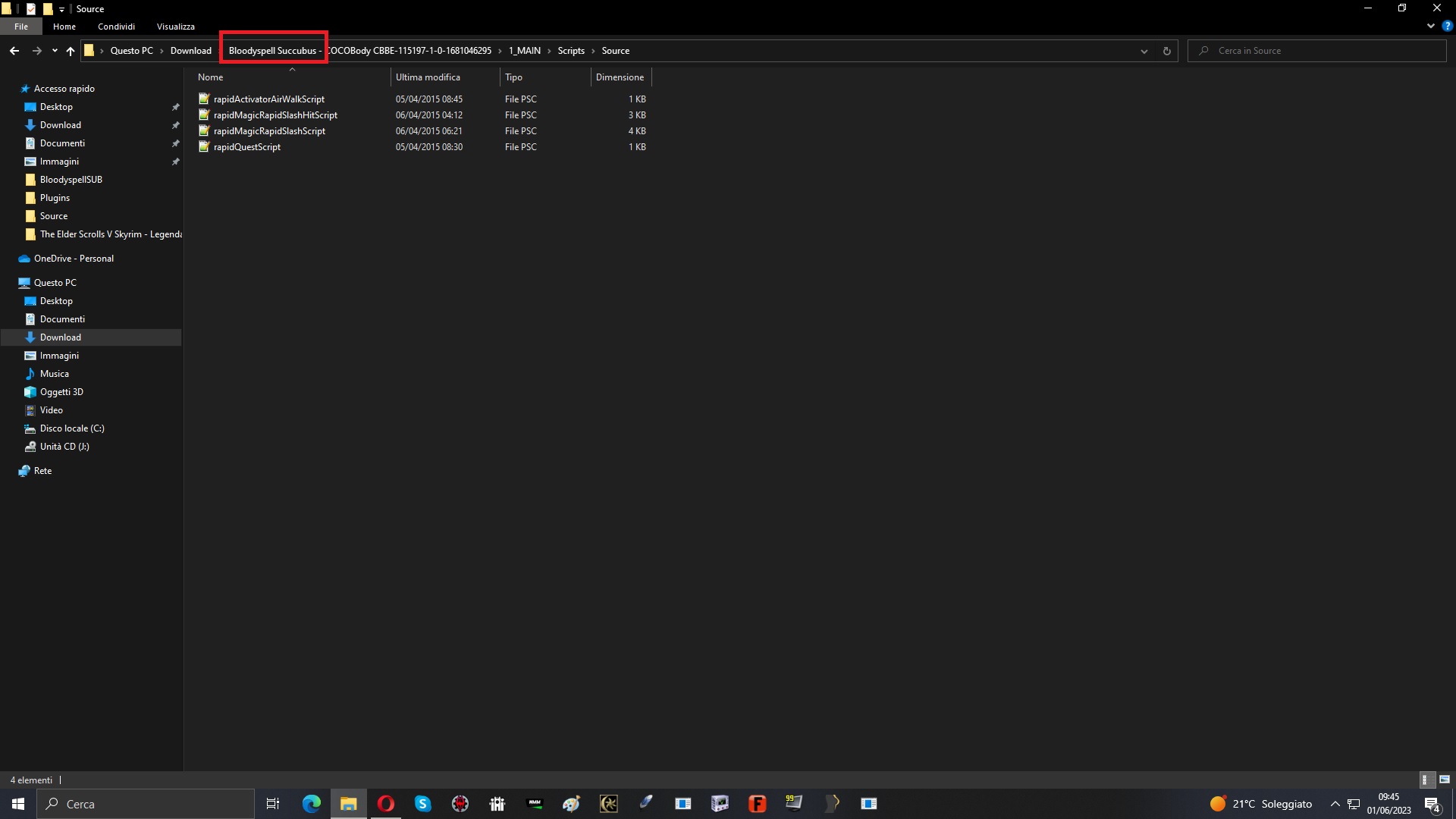This screenshot has height=819, width=1456.
Task: Sort files by Tipo column
Action: click(545, 77)
